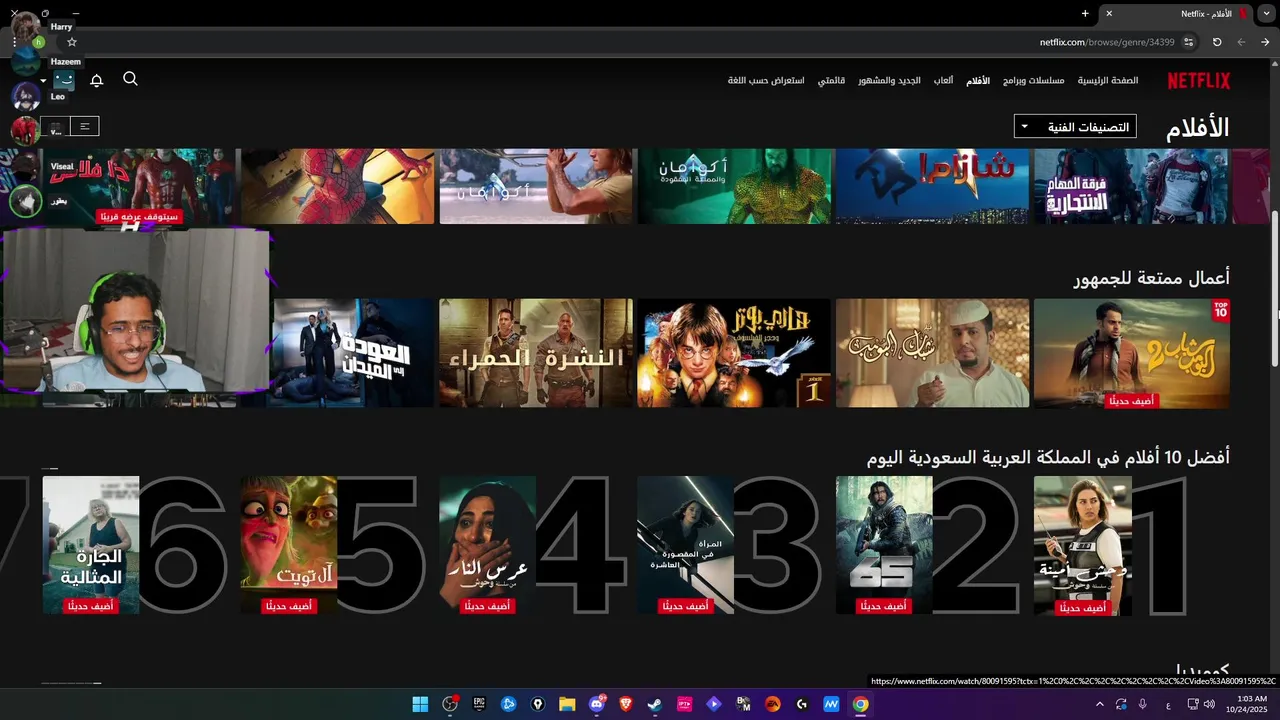The width and height of the screenshot is (1280, 720).
Task: Open Logitech G HUB taskbar icon
Action: click(x=802, y=704)
